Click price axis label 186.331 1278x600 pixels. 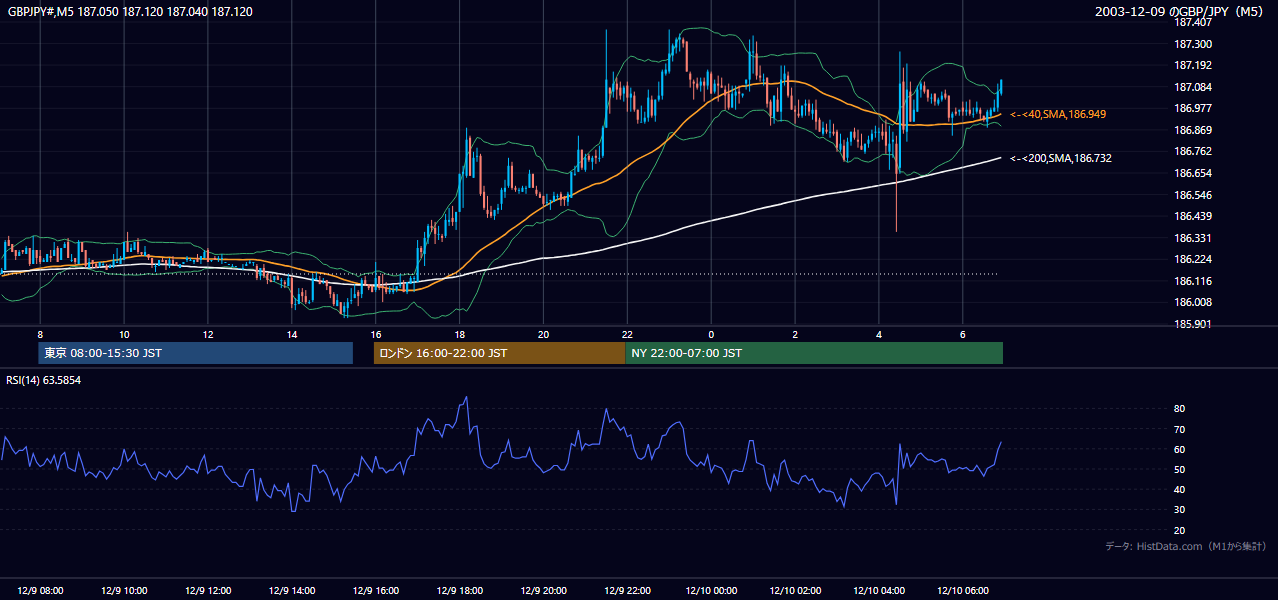[x=1194, y=238]
